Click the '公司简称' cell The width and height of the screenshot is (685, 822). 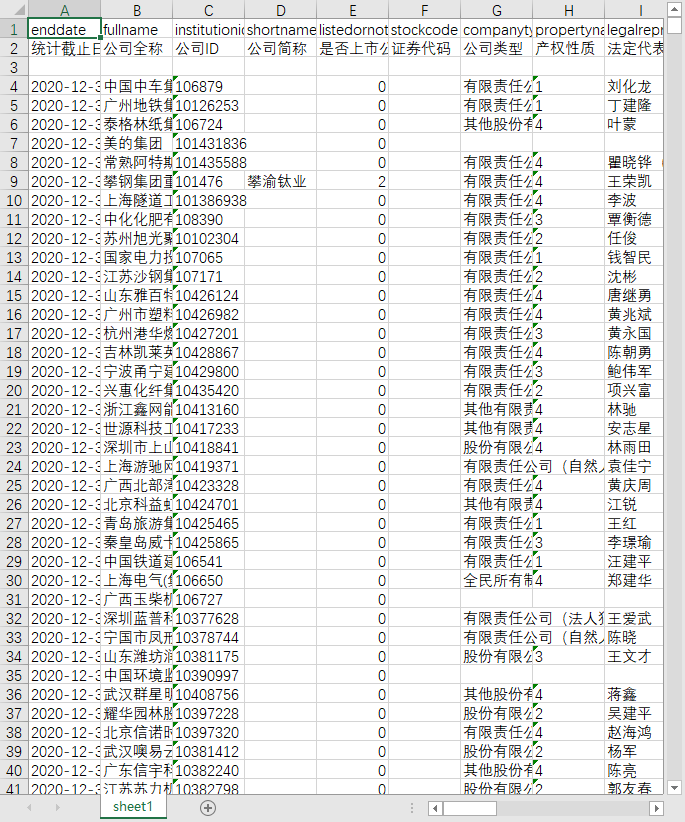tap(280, 48)
